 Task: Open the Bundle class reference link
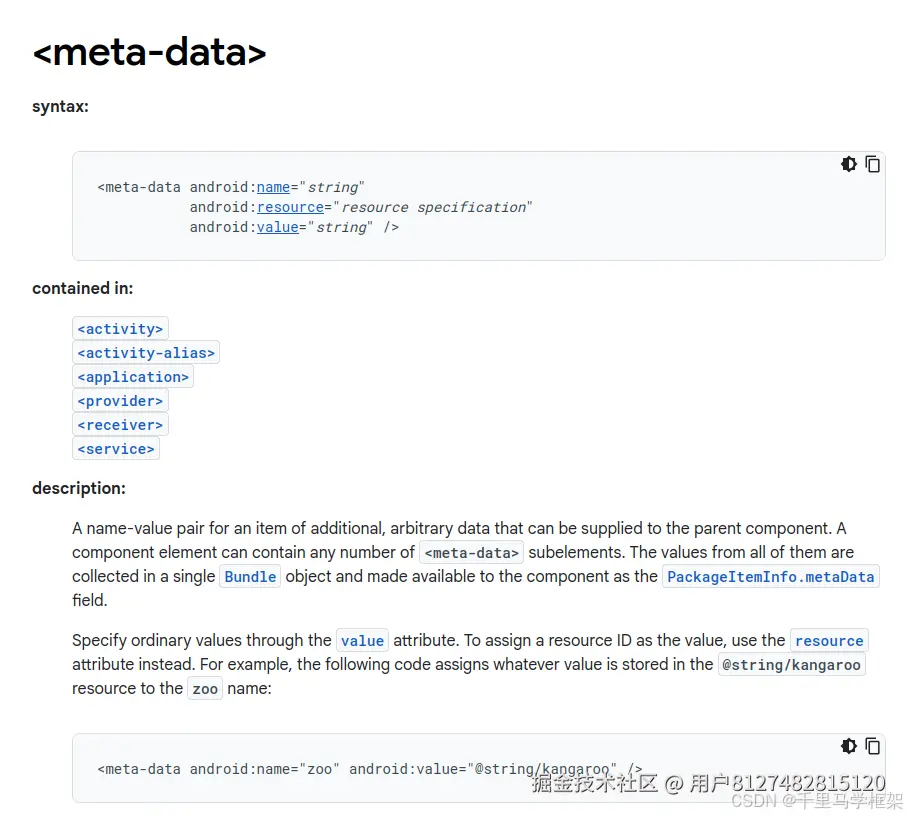pos(250,577)
